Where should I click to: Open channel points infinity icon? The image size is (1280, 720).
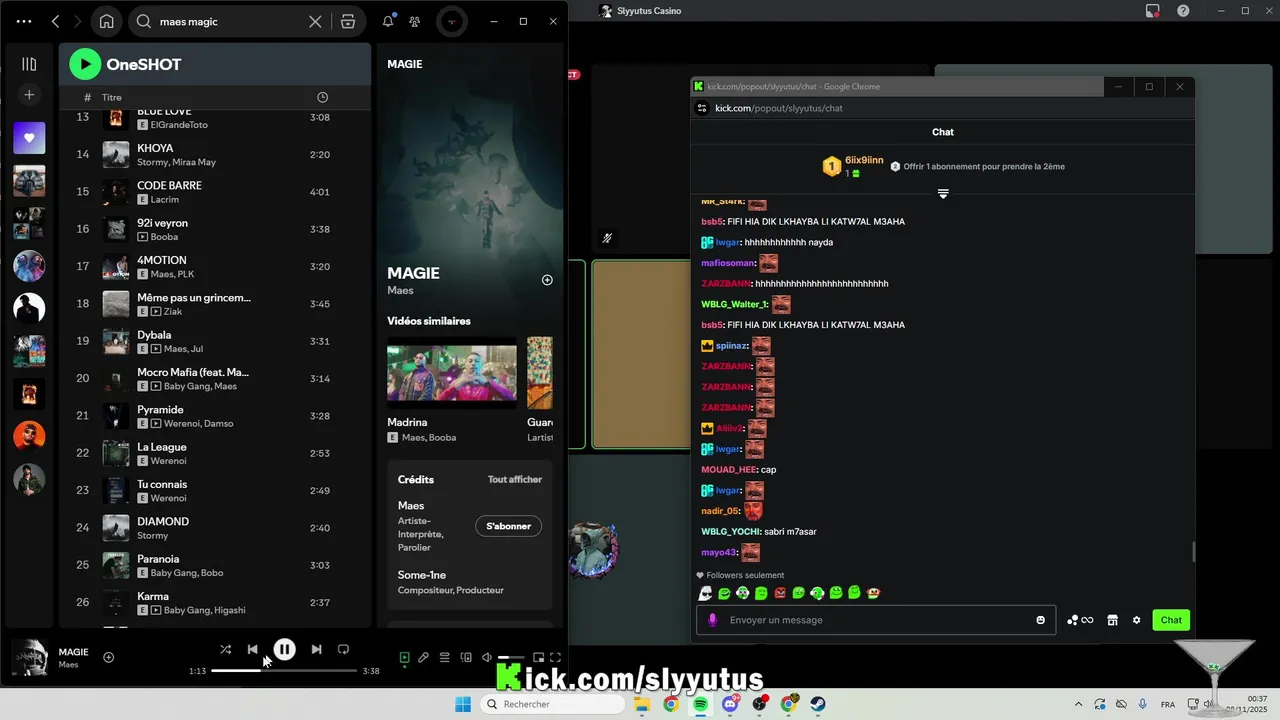[x=1080, y=620]
